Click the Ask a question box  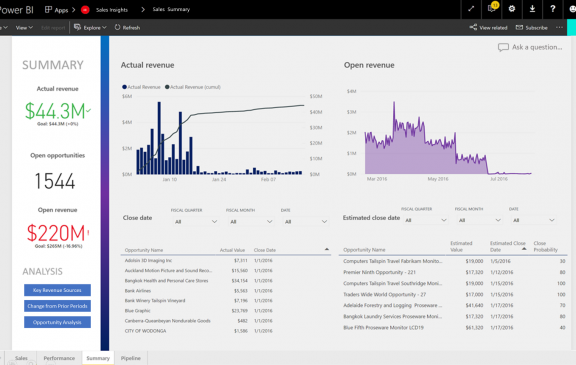(x=530, y=47)
